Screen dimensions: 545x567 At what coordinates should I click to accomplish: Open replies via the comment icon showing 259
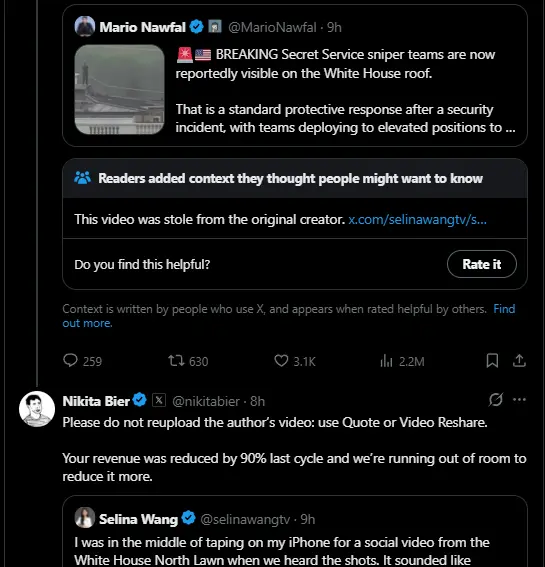pos(70,361)
